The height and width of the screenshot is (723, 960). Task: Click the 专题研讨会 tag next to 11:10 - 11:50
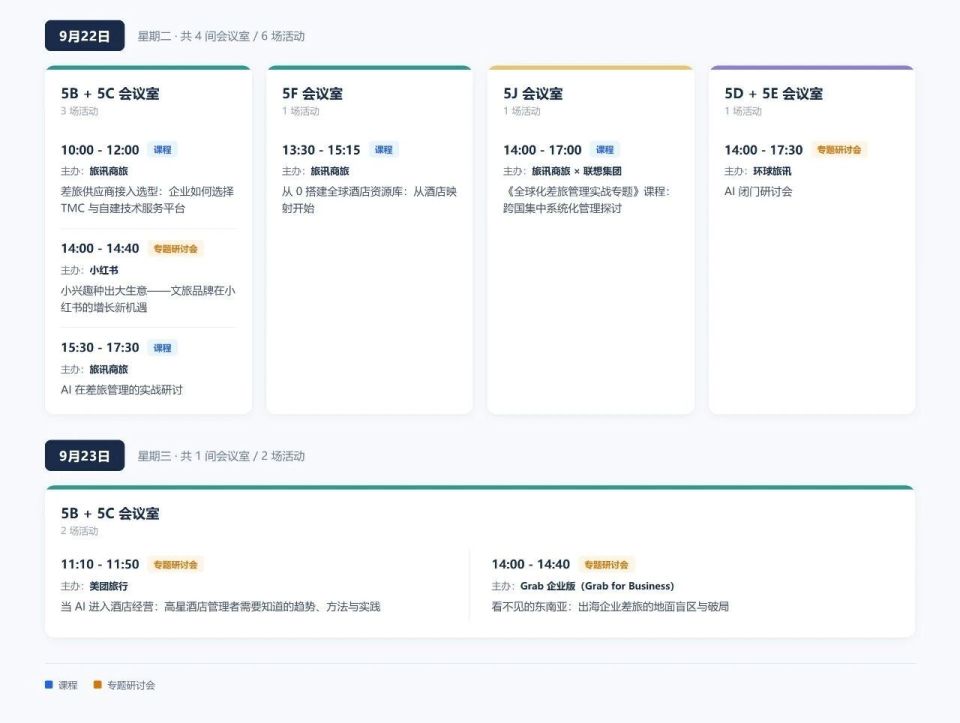[x=176, y=564]
